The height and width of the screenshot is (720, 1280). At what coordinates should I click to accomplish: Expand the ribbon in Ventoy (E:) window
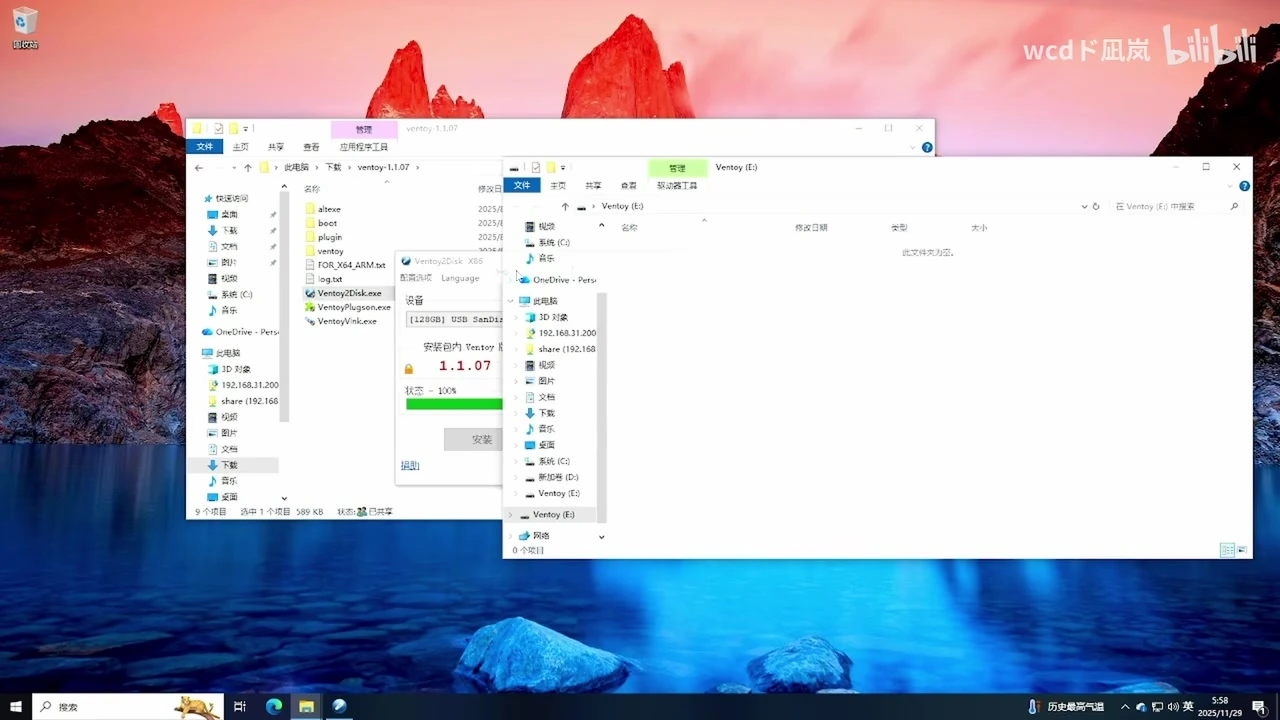(x=1231, y=186)
